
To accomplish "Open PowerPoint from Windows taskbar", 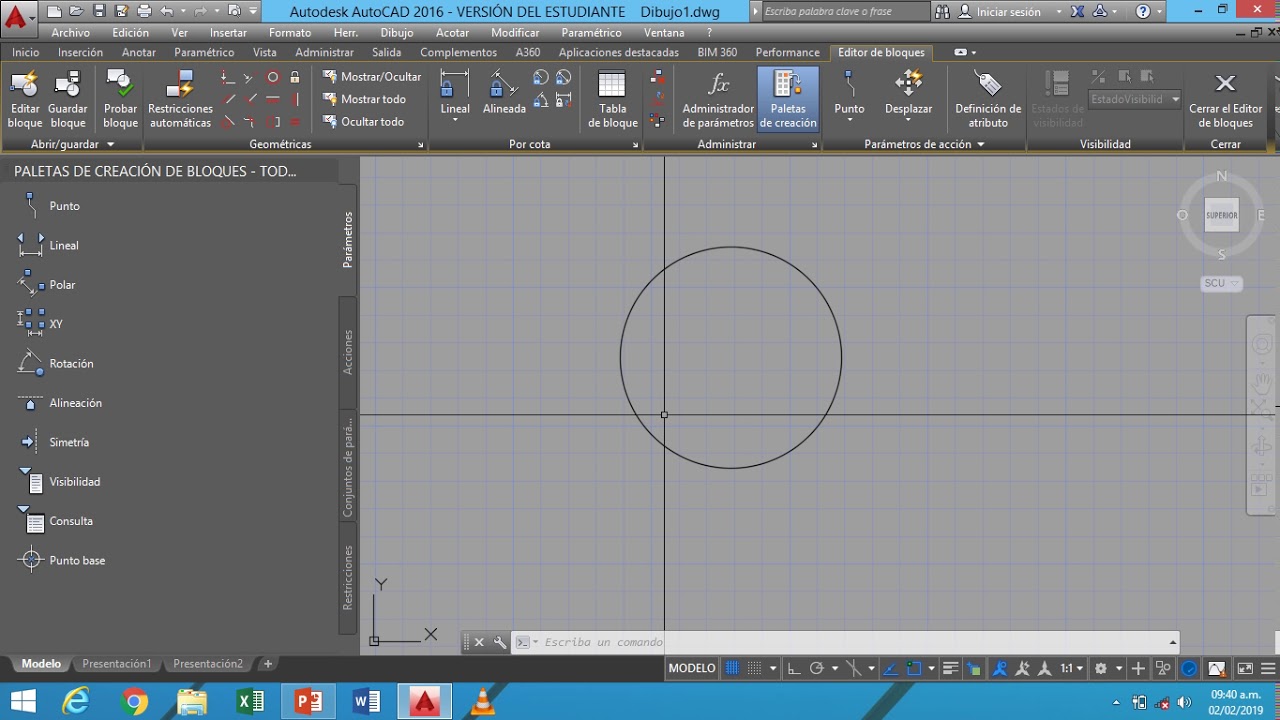I will pos(308,702).
